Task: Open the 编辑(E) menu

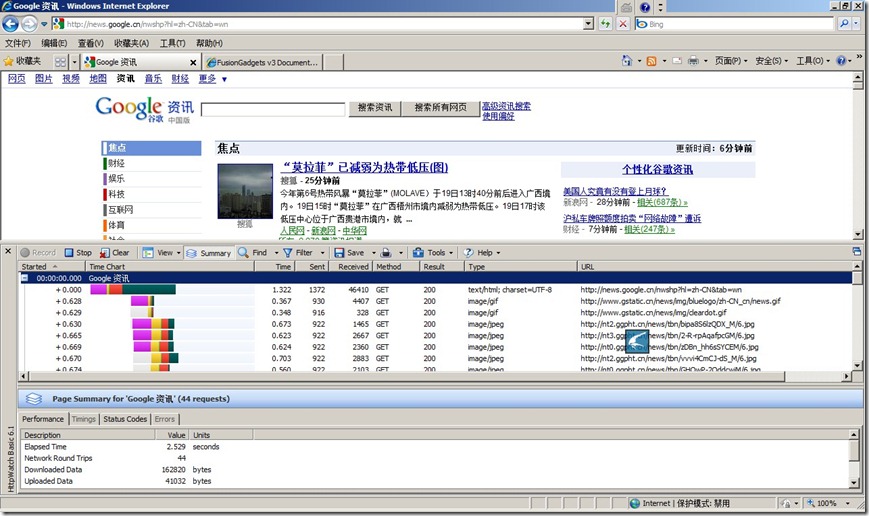Action: click(x=54, y=43)
